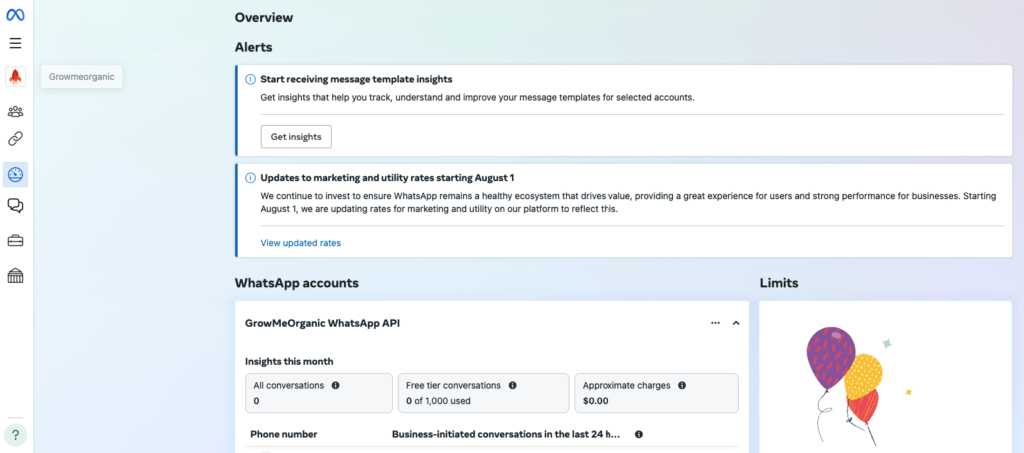Open the briefcase sidebar icon
Image resolution: width=1024 pixels, height=453 pixels.
15,241
